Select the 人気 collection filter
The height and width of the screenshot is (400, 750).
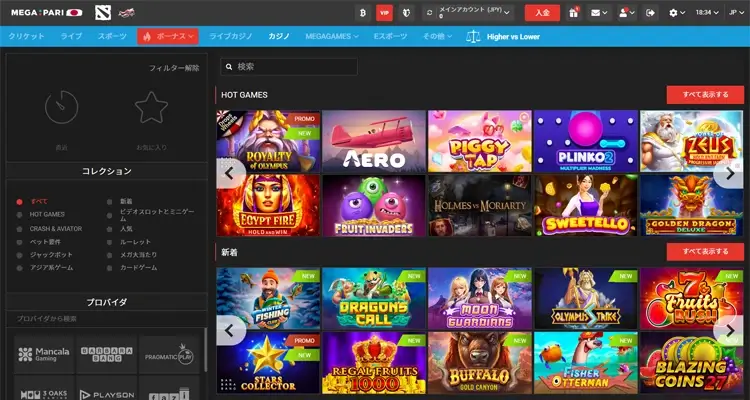(x=126, y=229)
